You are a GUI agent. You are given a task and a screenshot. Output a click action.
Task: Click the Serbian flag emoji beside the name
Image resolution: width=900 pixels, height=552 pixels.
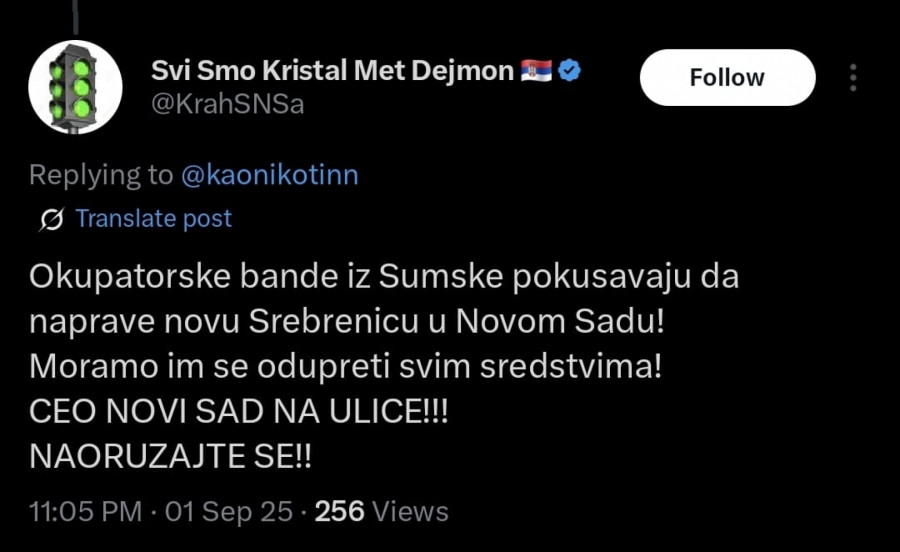coord(537,71)
